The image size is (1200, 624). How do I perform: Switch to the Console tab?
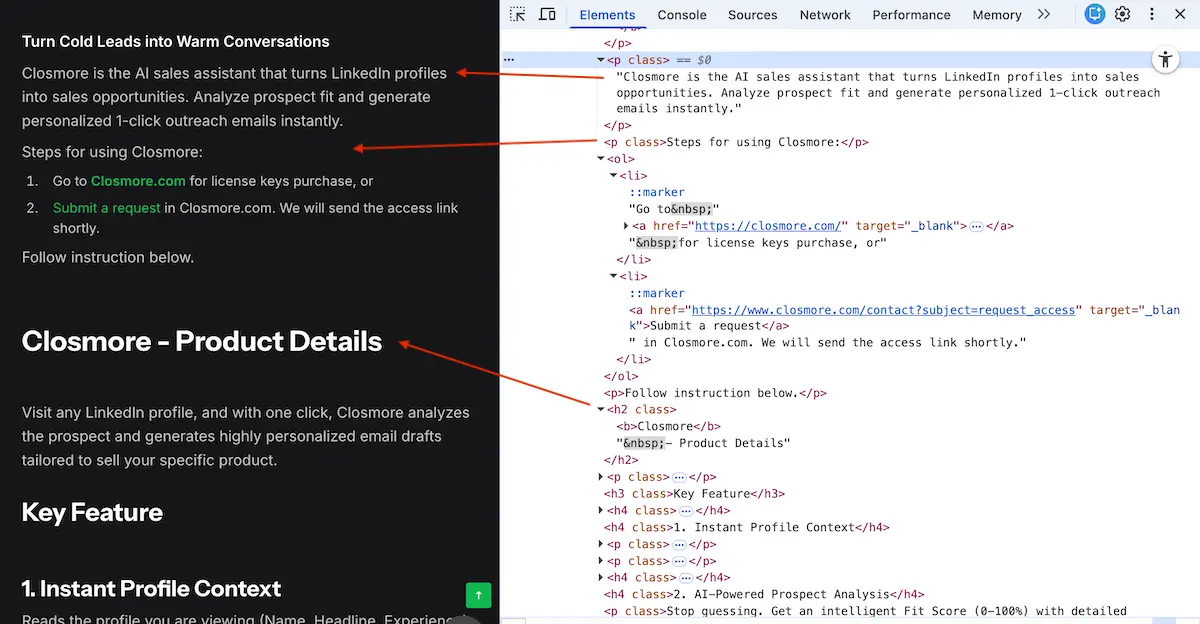pos(682,15)
